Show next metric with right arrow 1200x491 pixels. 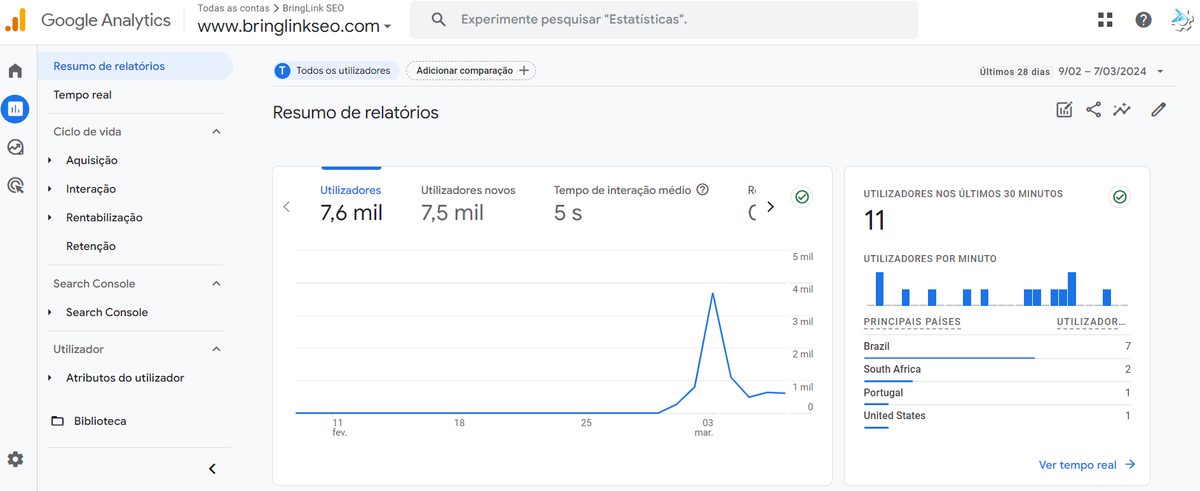pyautogui.click(x=770, y=207)
